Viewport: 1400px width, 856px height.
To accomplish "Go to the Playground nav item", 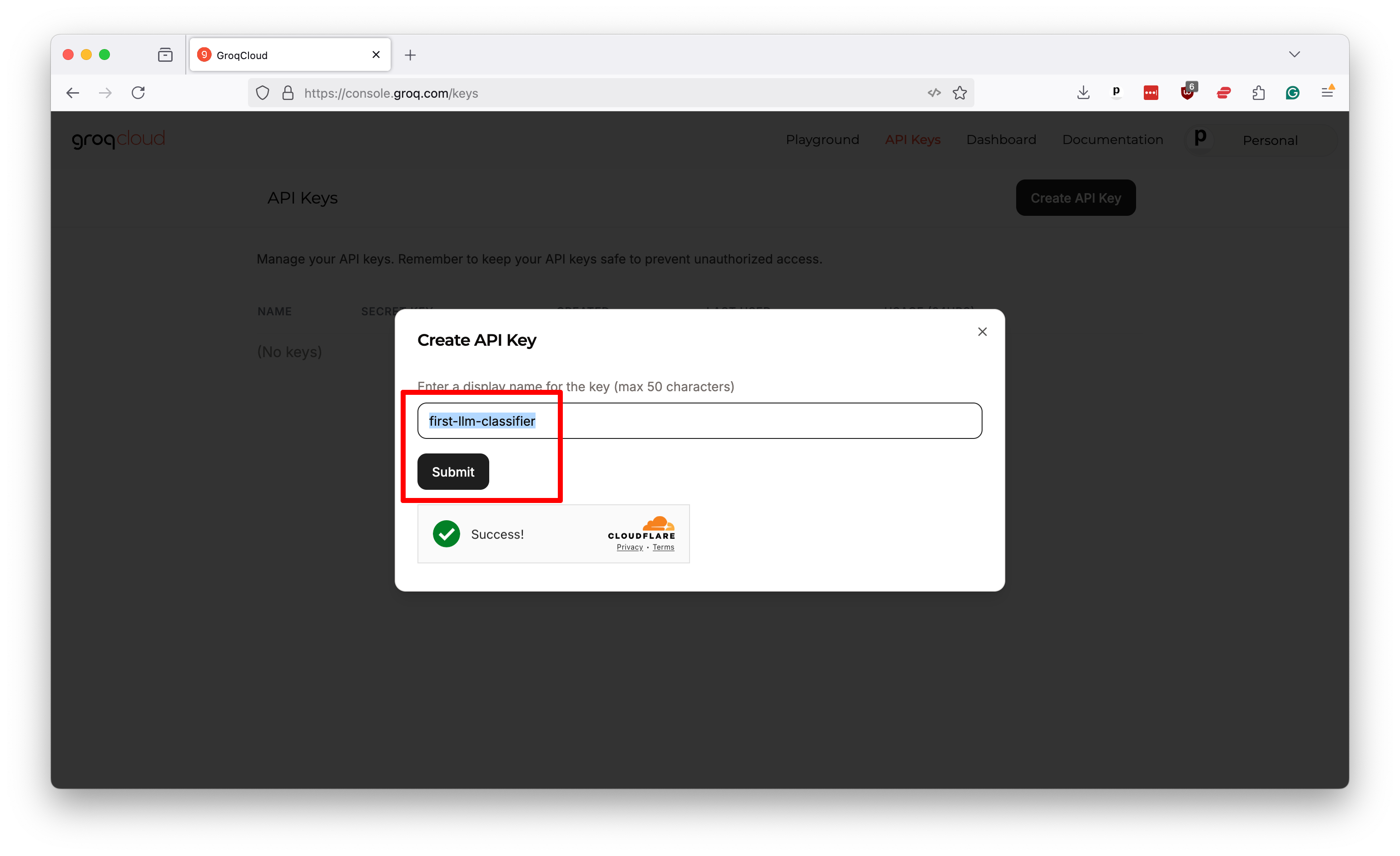I will pos(822,139).
